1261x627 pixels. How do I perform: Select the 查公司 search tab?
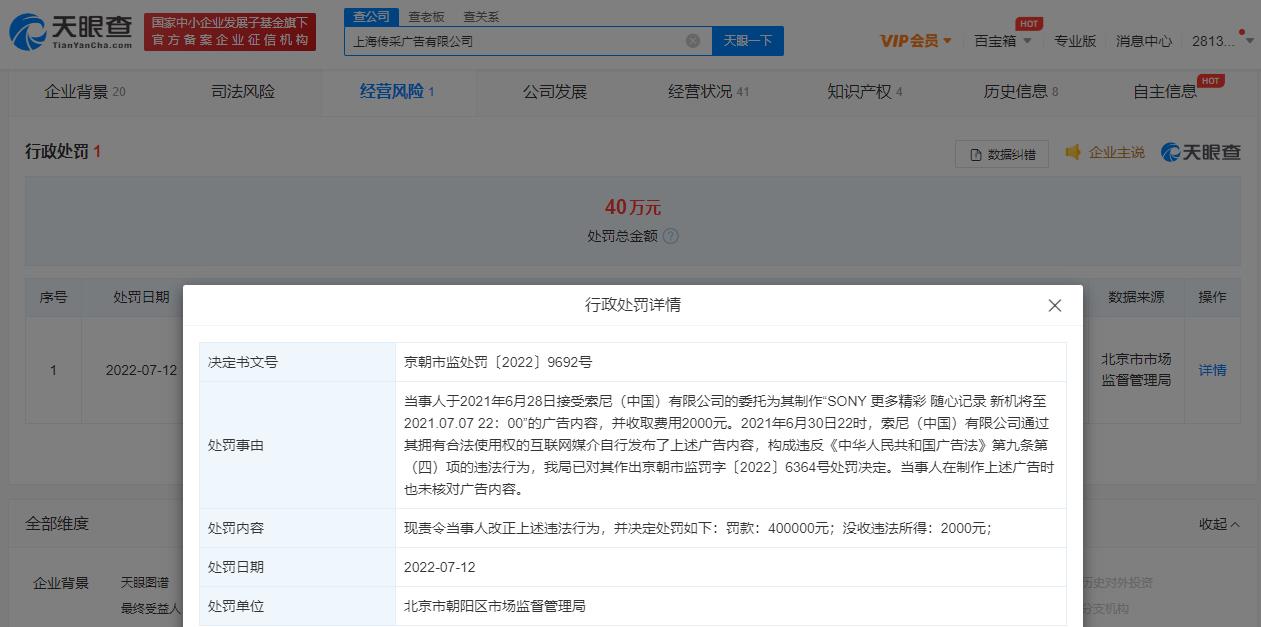pos(372,17)
